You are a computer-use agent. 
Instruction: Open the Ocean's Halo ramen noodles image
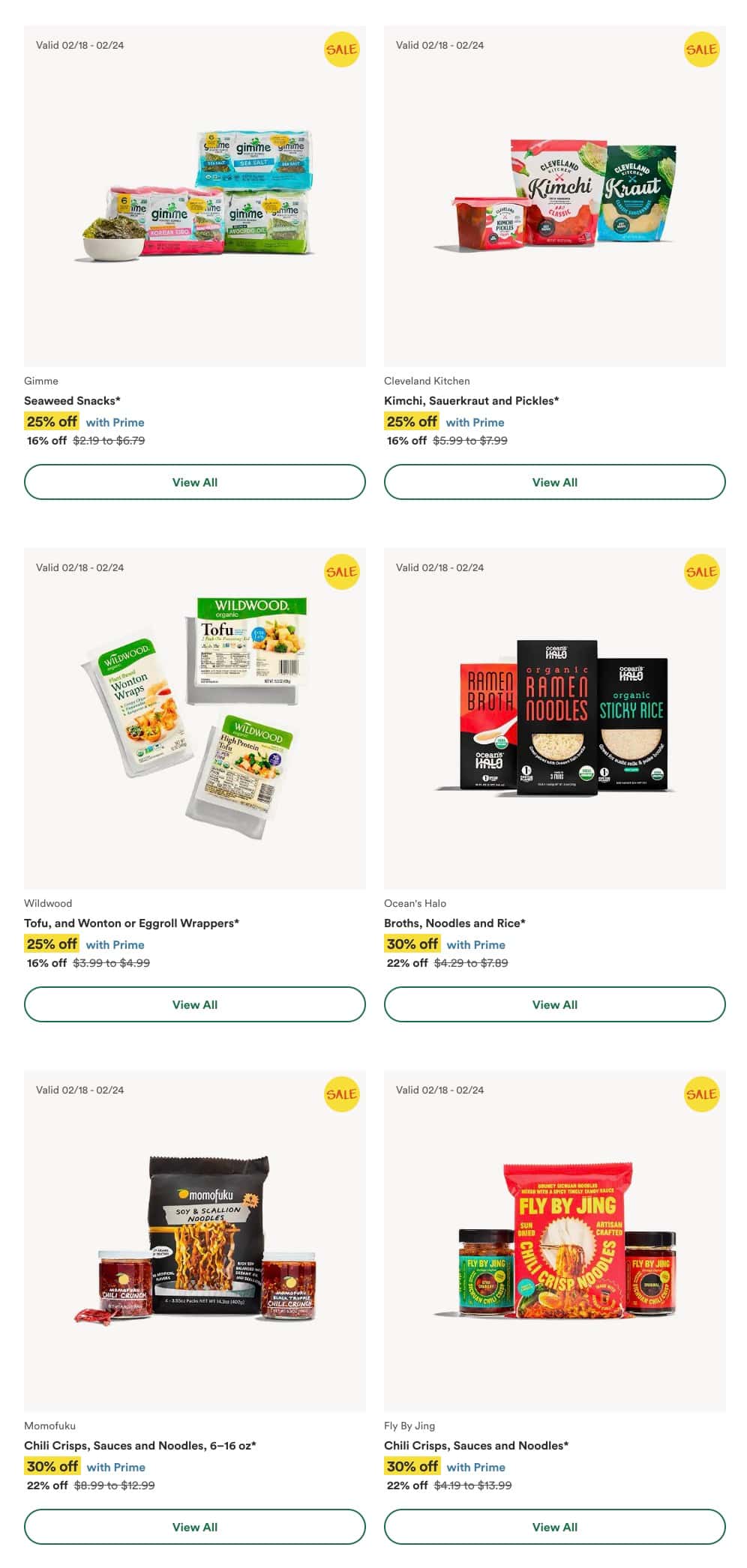[555, 719]
